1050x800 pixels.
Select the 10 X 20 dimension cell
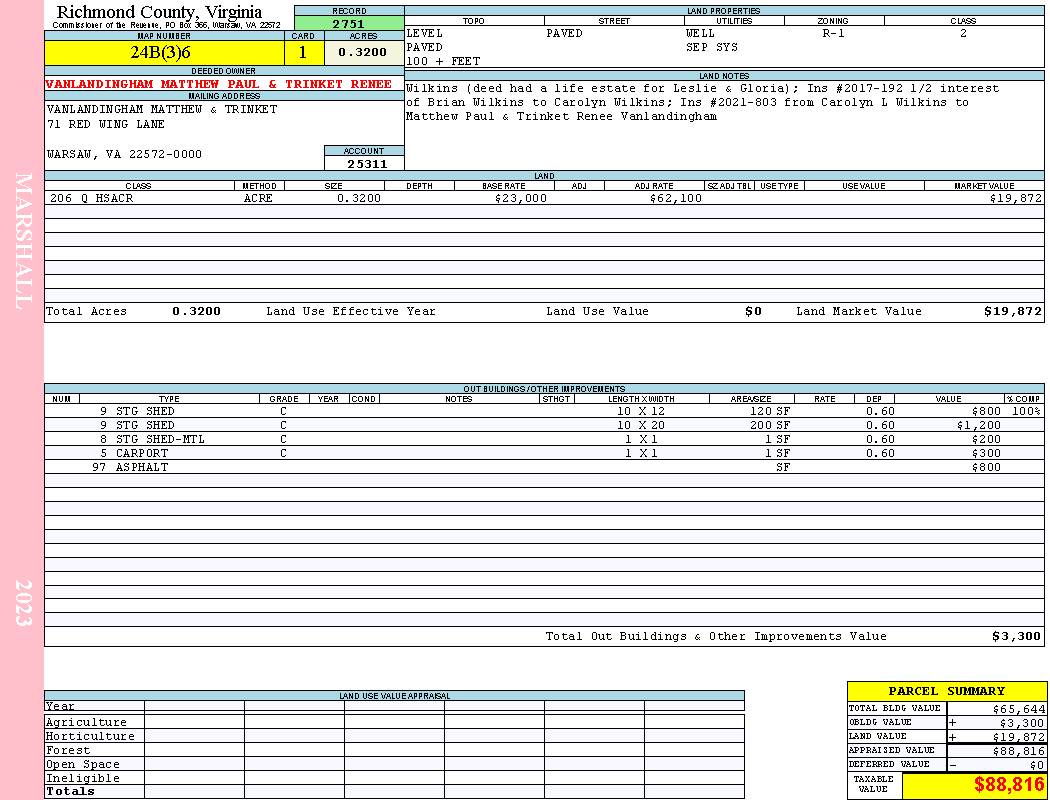click(641, 426)
